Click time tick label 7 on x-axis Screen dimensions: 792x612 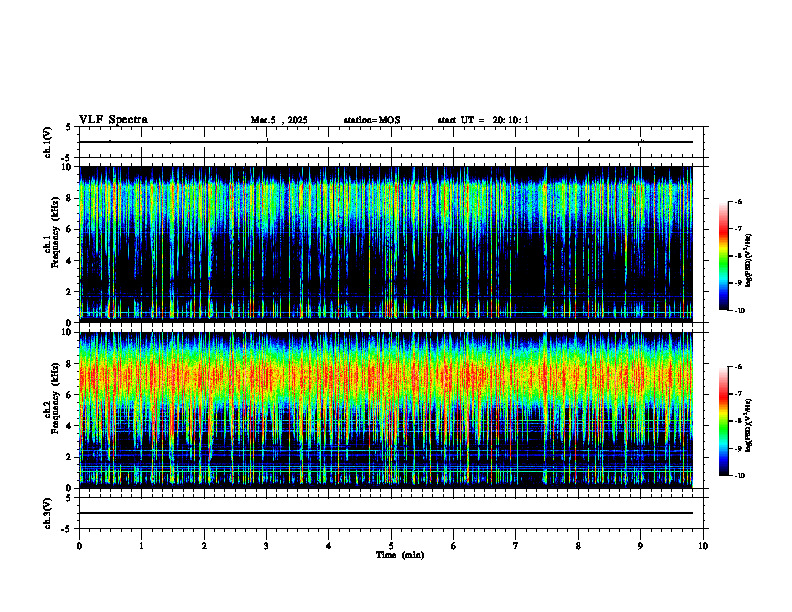click(x=516, y=546)
